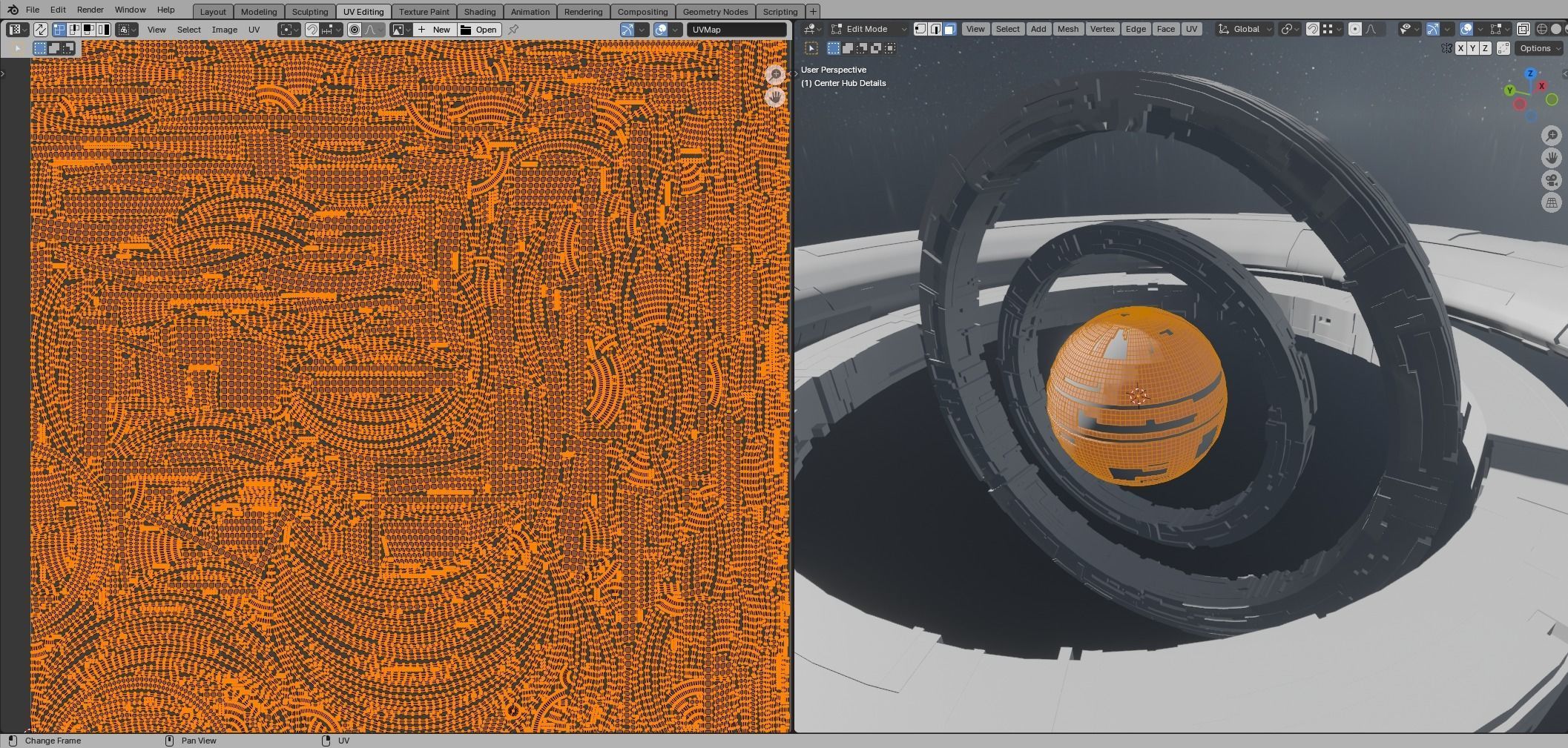1568x748 pixels.
Task: Select UV vertex selection mode
Action: tap(59, 30)
